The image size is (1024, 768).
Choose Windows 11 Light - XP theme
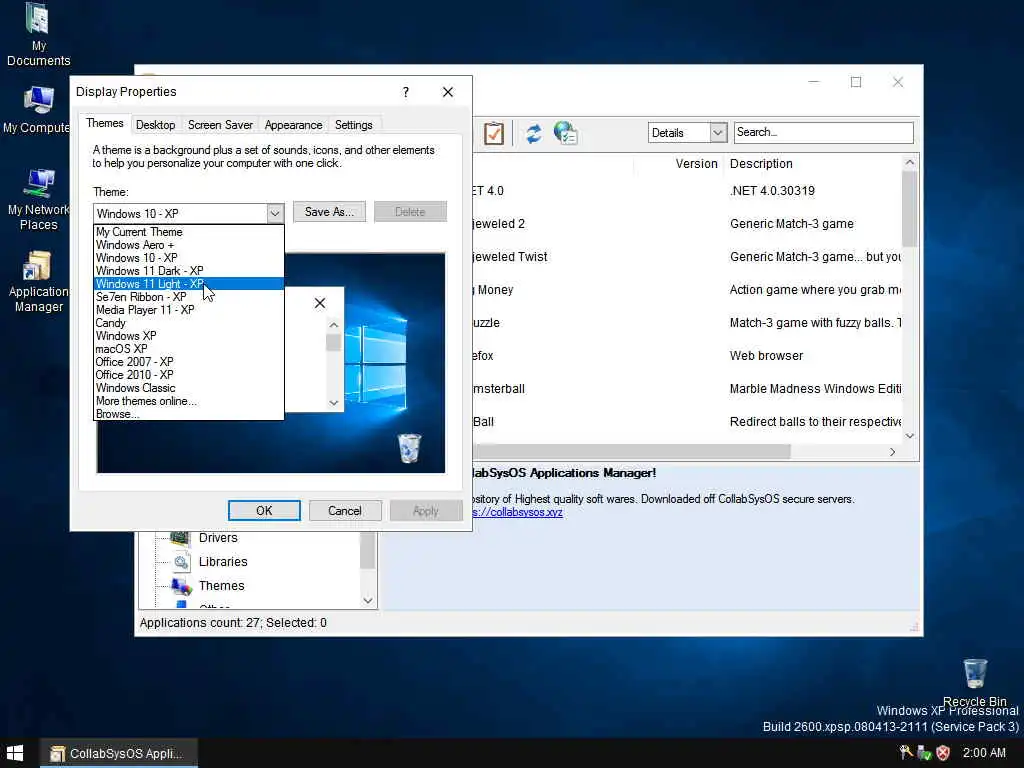pos(189,284)
